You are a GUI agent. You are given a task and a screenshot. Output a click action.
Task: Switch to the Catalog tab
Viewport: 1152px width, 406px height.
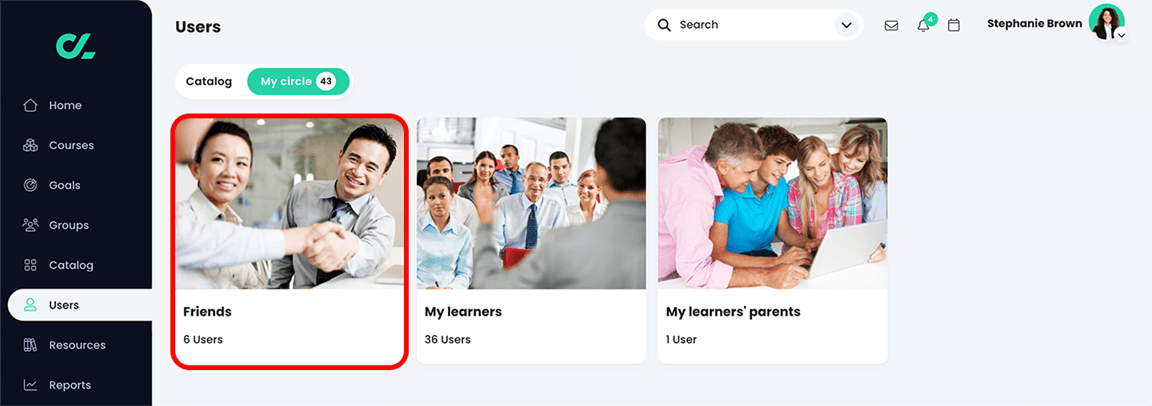[x=209, y=81]
